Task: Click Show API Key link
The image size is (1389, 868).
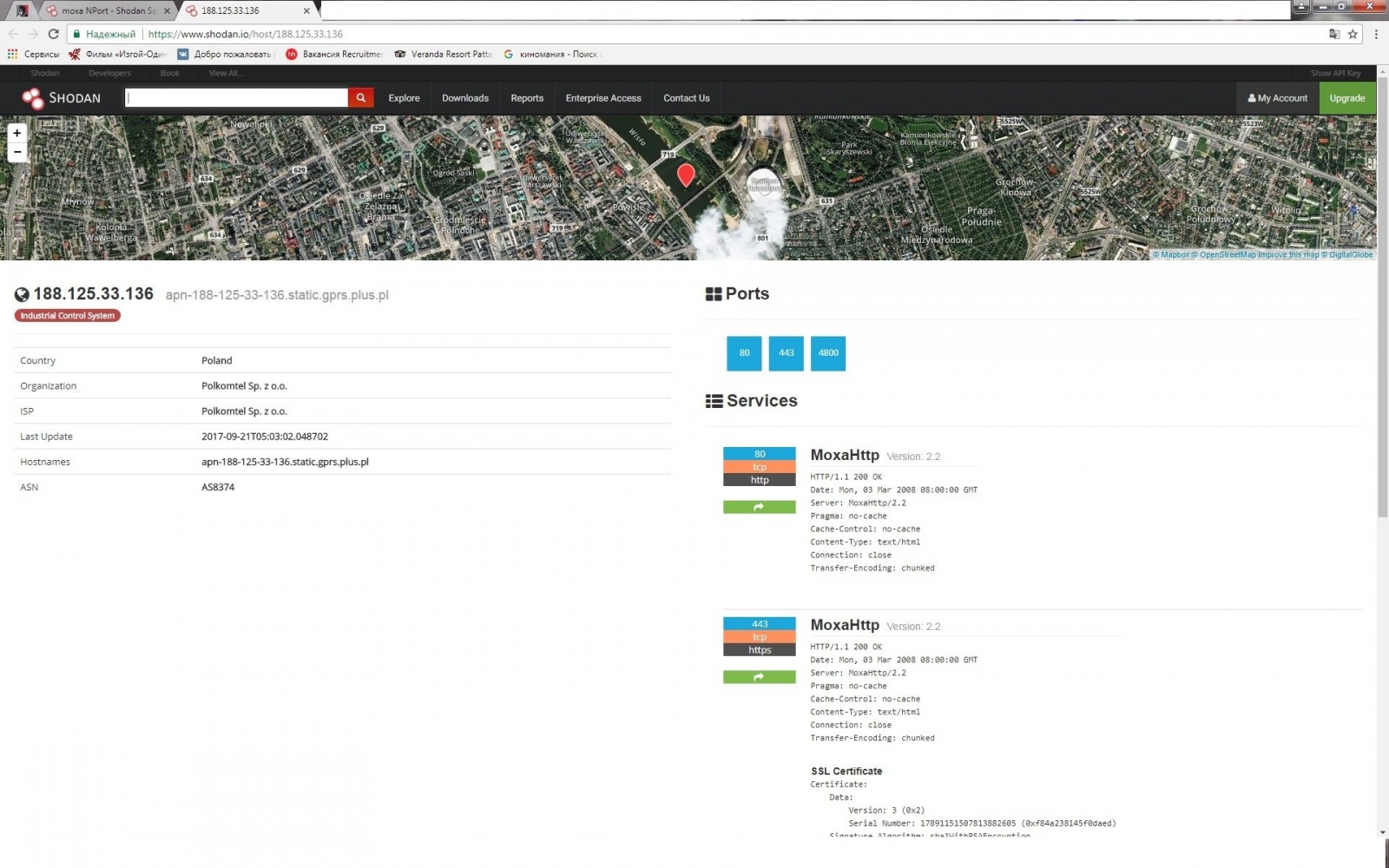Action: (x=1335, y=73)
